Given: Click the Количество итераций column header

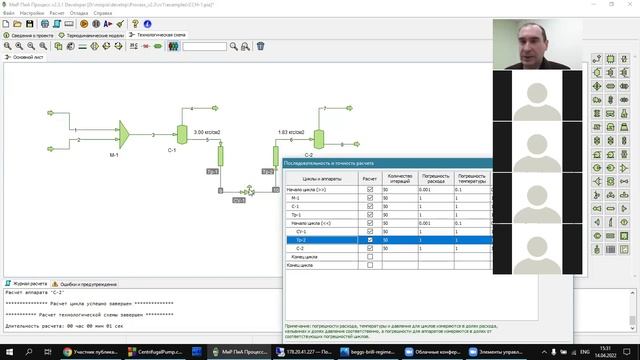Looking at the screenshot, I should [400, 179].
